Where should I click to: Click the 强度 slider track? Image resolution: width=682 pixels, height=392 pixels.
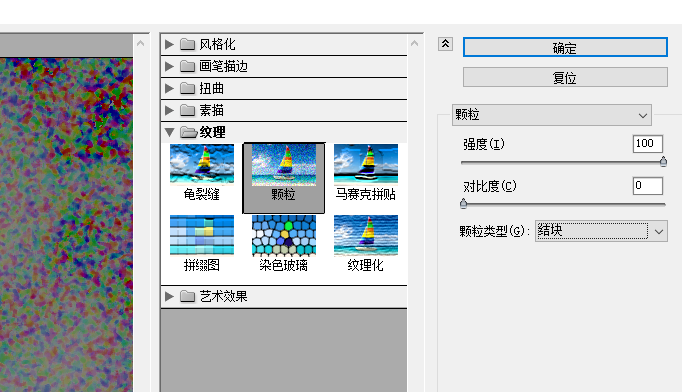[x=563, y=162]
